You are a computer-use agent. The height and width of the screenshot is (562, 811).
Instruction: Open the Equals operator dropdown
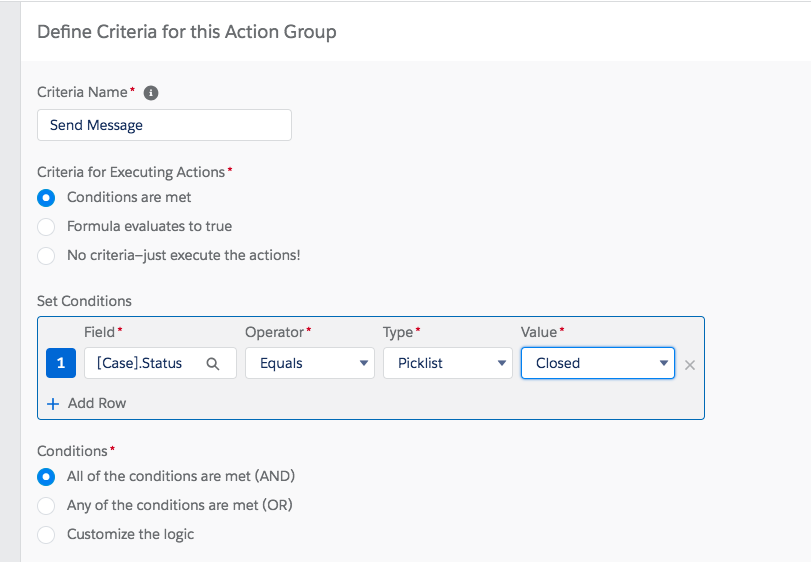click(x=310, y=363)
